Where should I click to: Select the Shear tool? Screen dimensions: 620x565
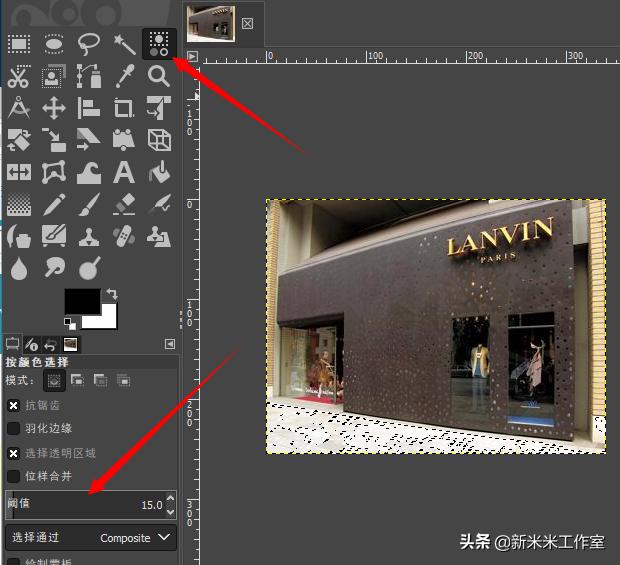89,140
